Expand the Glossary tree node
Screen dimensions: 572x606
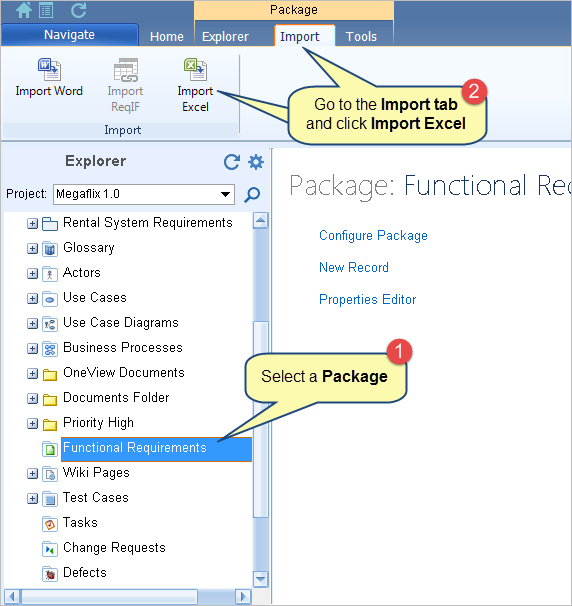coord(32,249)
